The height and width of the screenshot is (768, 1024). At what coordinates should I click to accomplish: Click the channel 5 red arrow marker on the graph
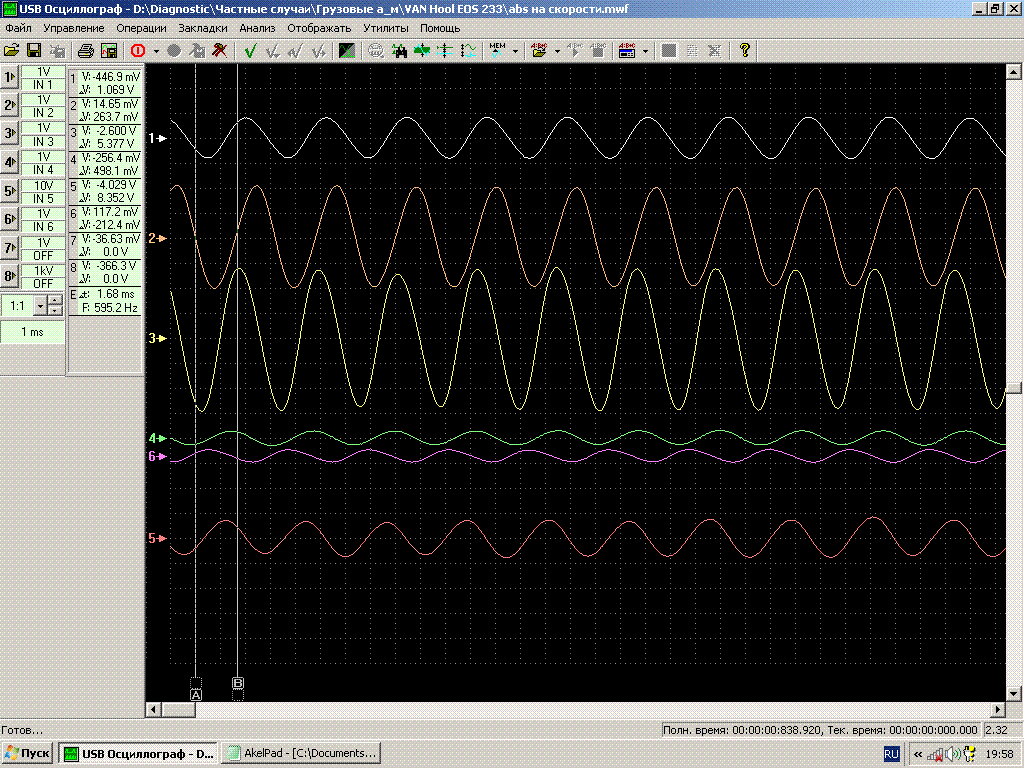157,538
